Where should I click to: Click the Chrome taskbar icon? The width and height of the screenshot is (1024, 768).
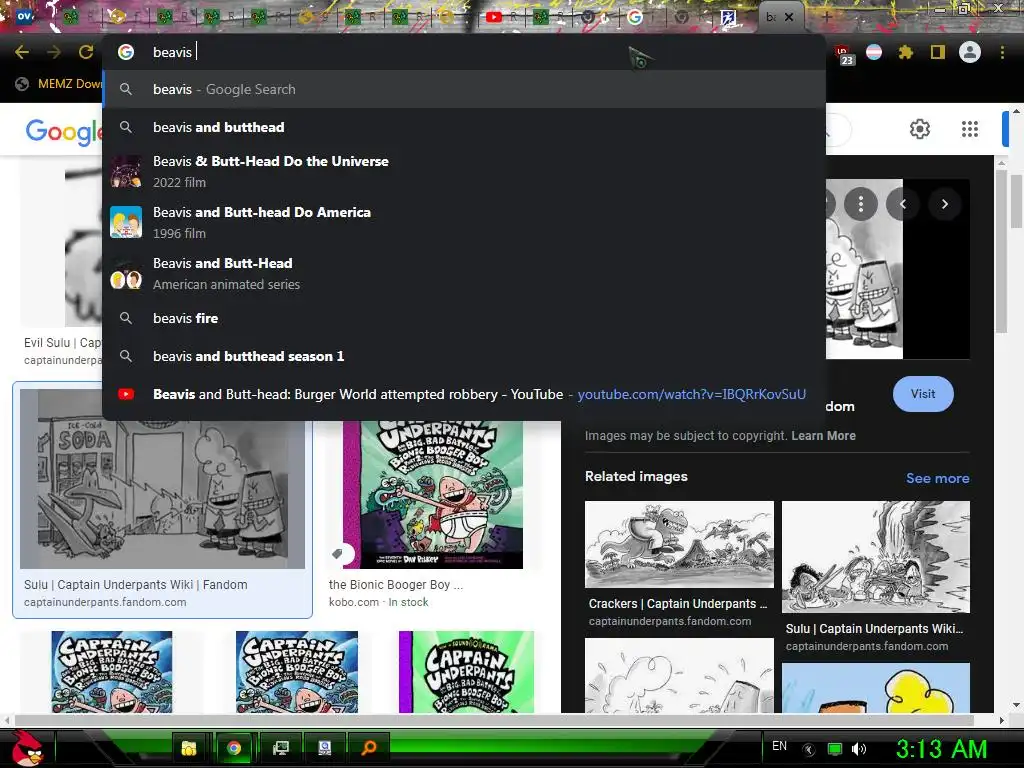tap(234, 748)
